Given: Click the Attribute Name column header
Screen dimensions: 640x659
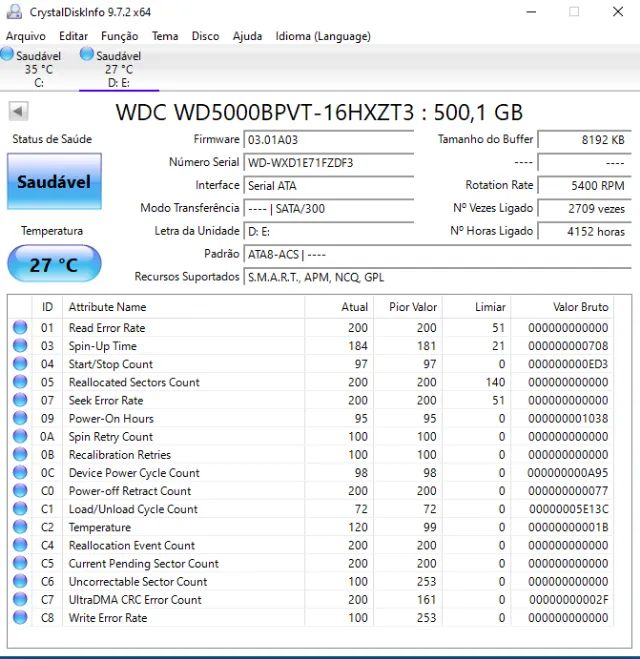Looking at the screenshot, I should 184,307.
